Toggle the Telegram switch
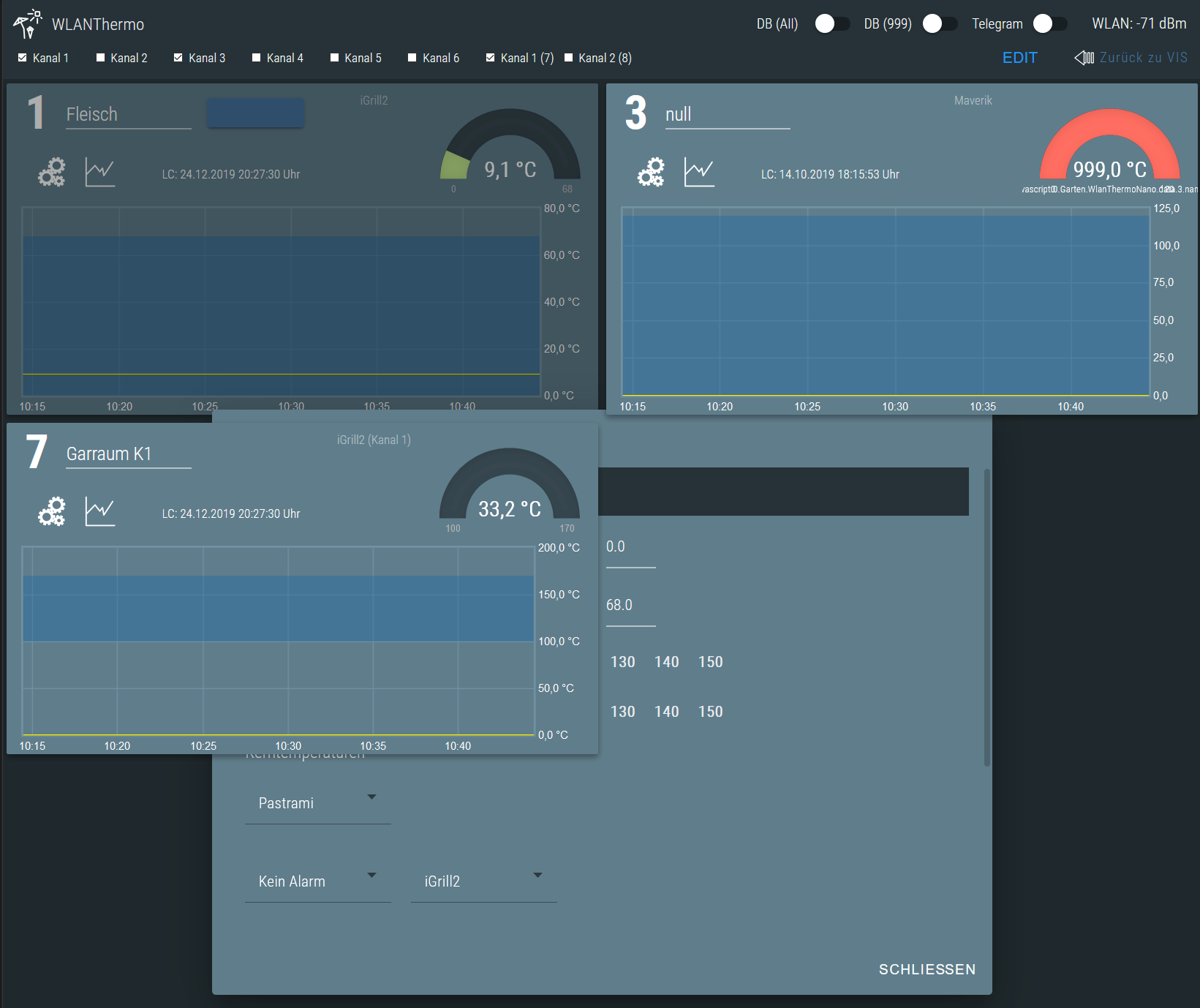 click(x=1050, y=23)
